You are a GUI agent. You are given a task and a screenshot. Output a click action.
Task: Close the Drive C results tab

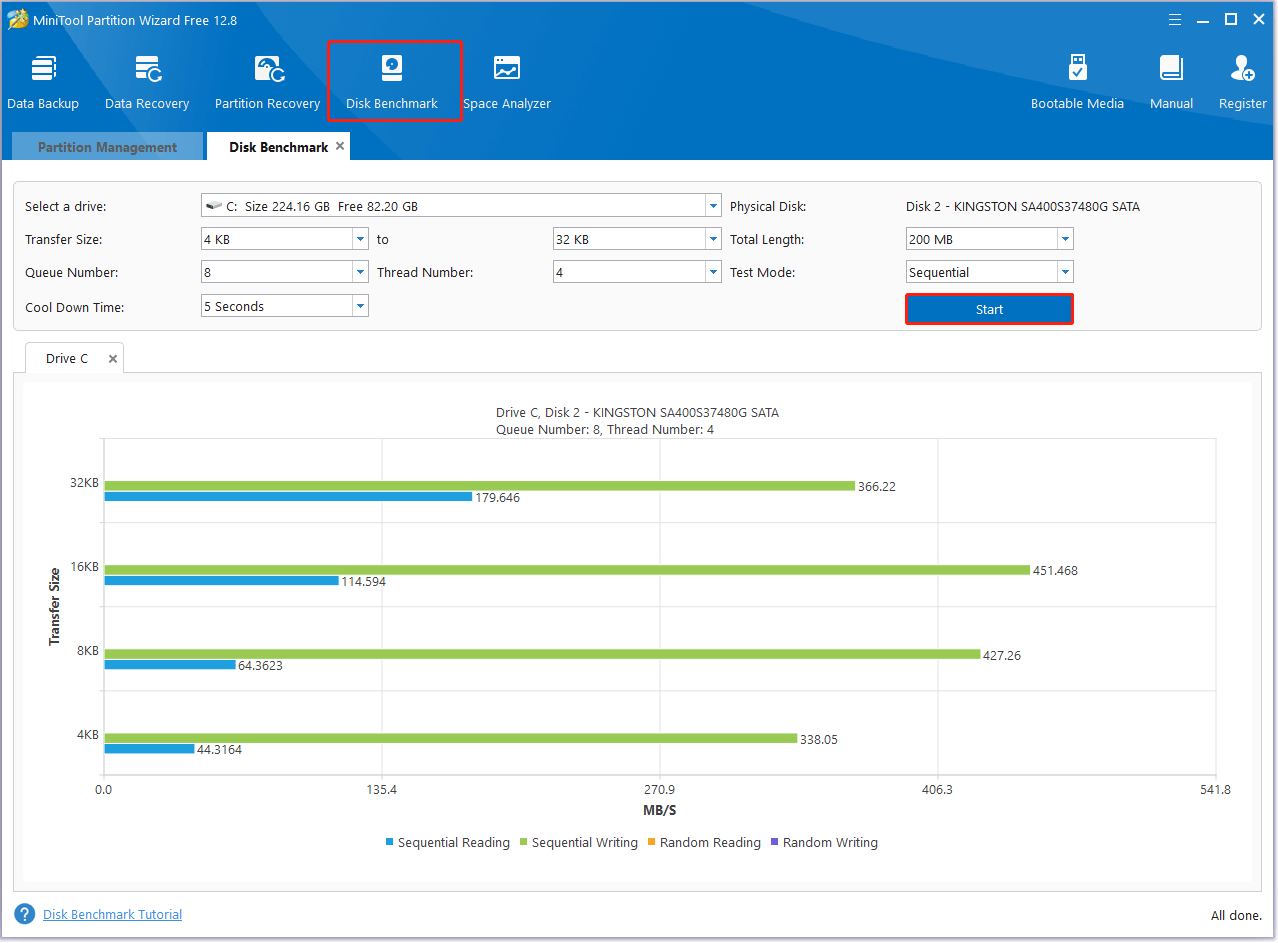(x=113, y=358)
